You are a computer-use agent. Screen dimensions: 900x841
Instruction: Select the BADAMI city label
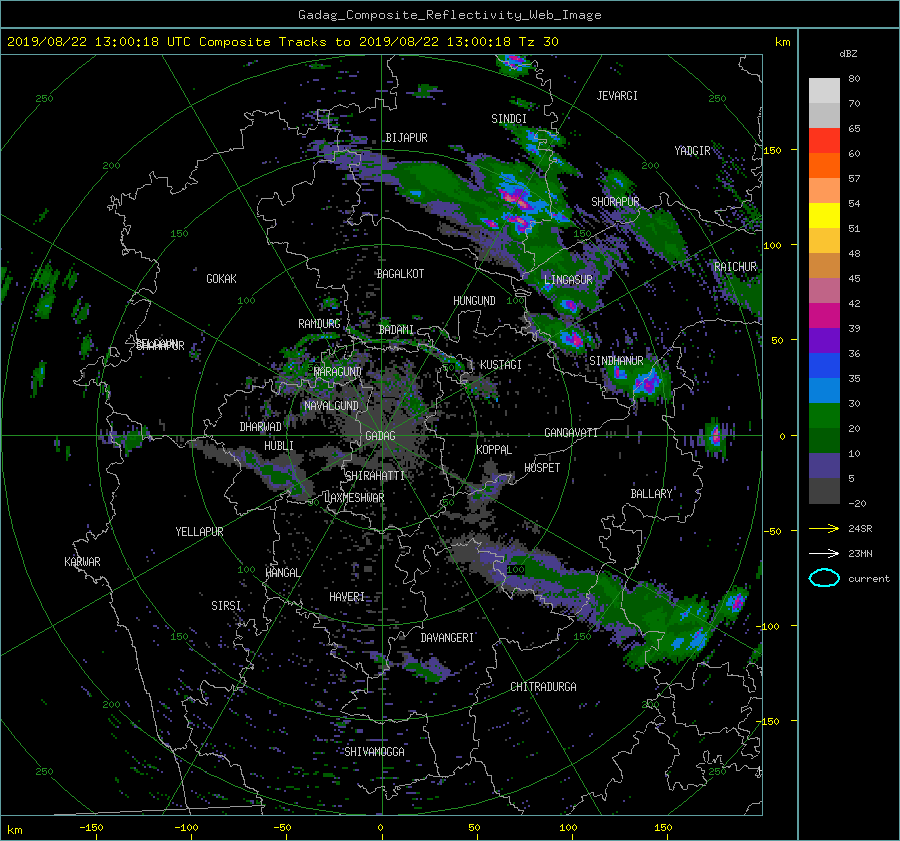click(396, 330)
